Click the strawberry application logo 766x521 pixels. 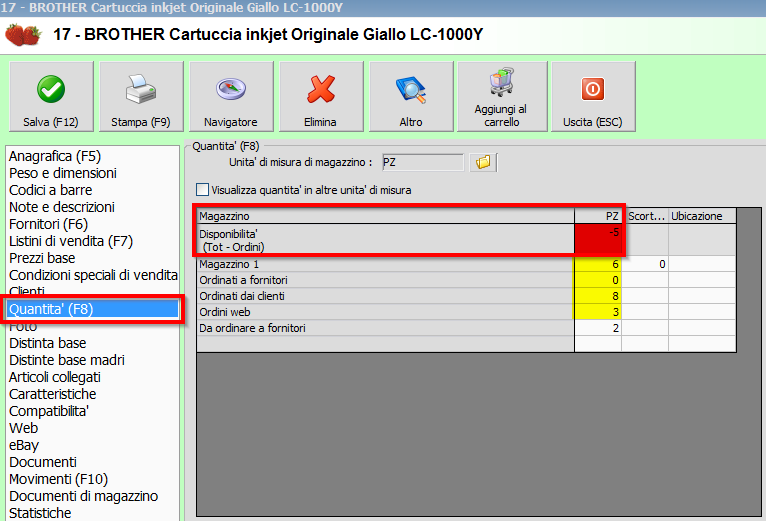click(22, 35)
